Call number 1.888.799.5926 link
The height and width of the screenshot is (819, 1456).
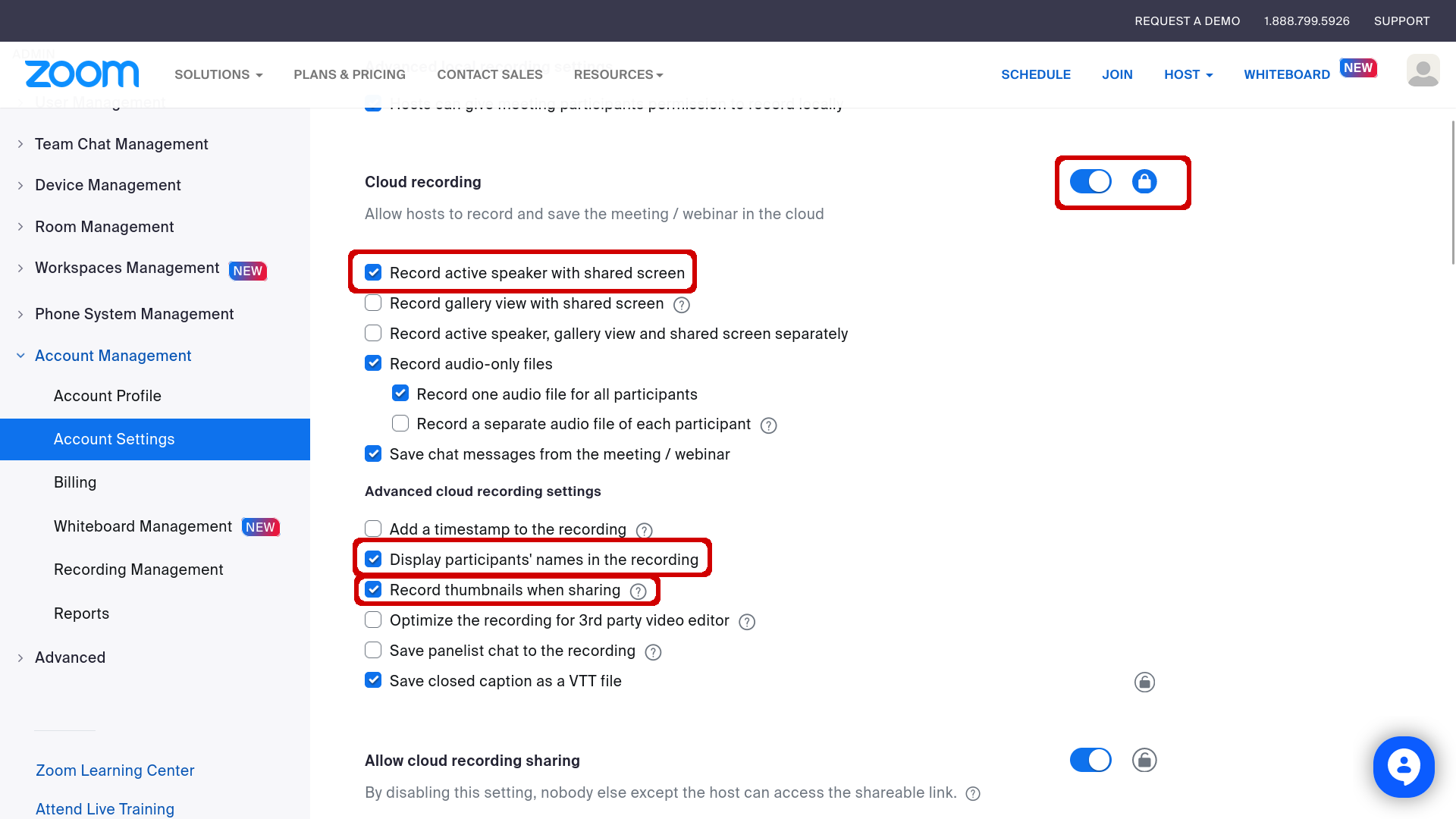coord(1307,20)
